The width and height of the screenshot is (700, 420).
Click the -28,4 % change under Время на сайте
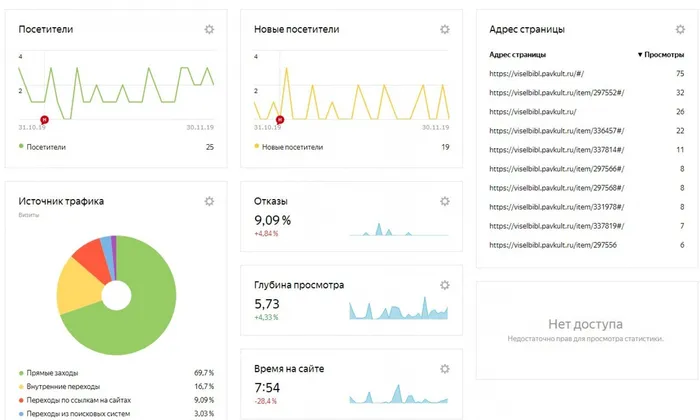pyautogui.click(x=266, y=401)
